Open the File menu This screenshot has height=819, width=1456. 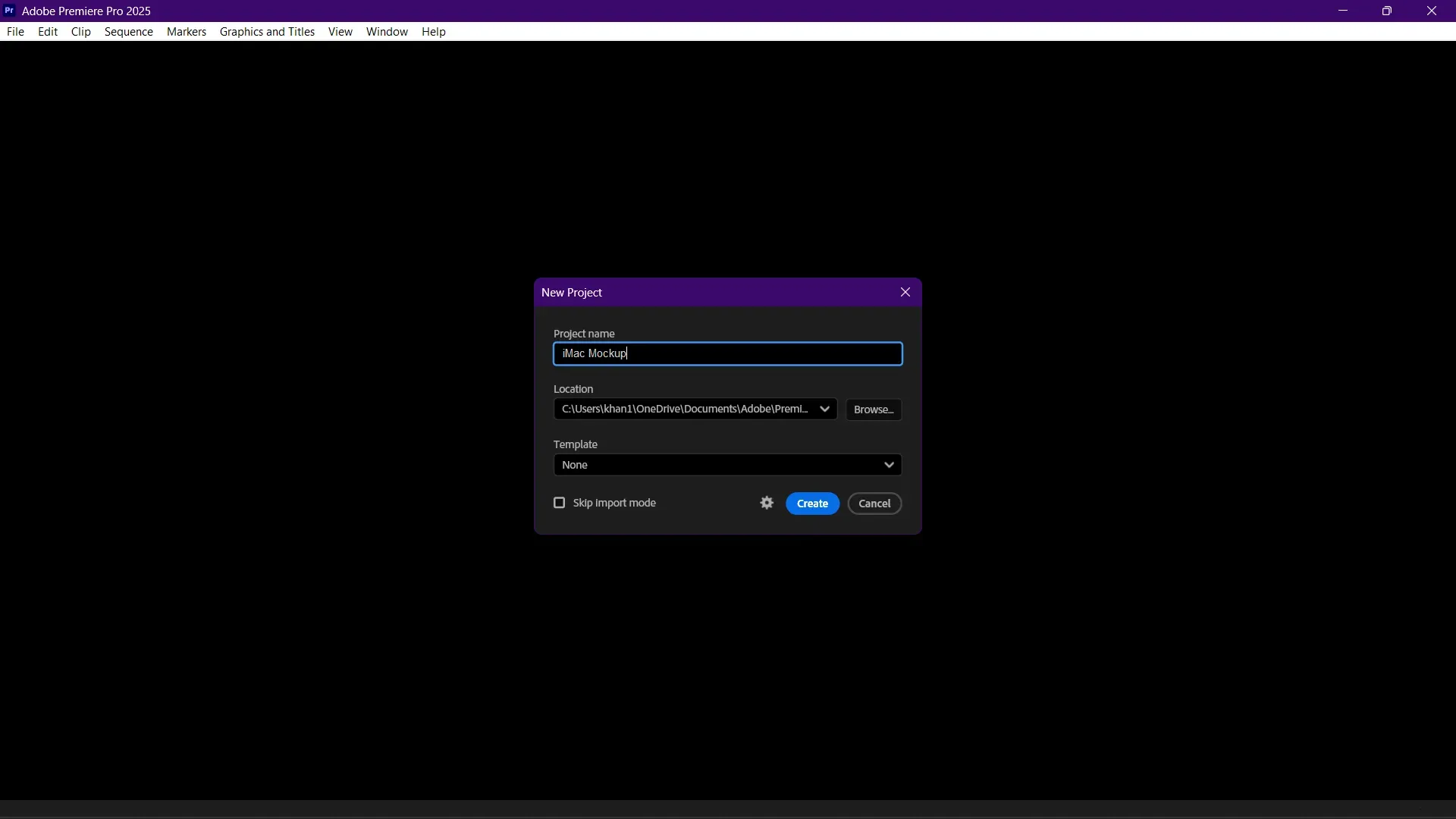tap(15, 32)
